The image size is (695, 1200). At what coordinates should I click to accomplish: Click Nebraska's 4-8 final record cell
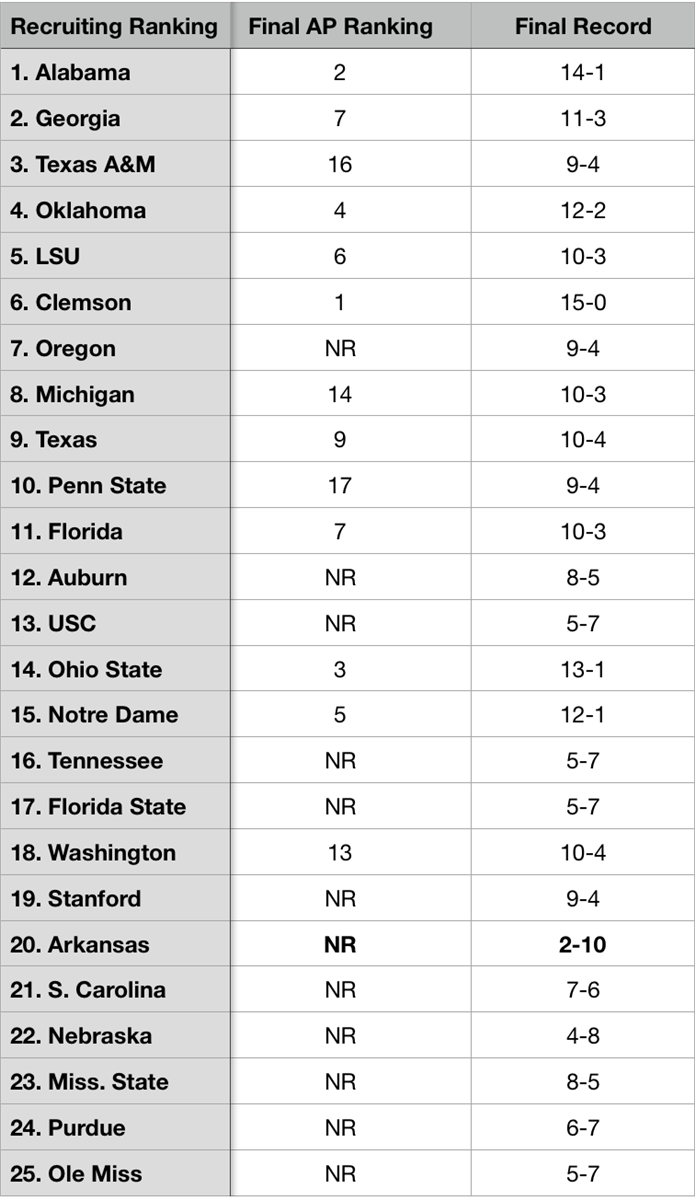tap(583, 1036)
